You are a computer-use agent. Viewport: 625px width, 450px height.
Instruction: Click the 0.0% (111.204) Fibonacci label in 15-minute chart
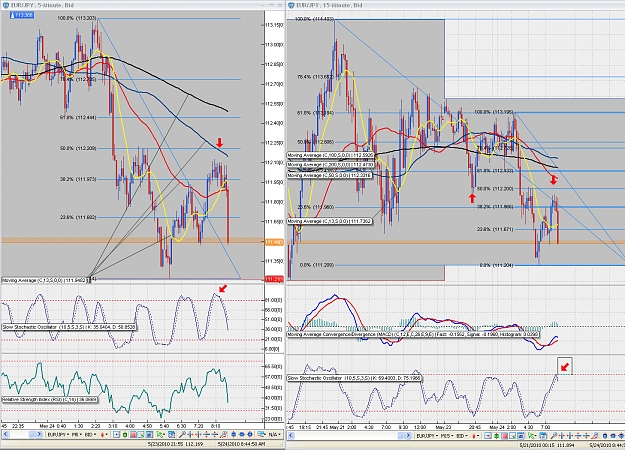pos(496,265)
